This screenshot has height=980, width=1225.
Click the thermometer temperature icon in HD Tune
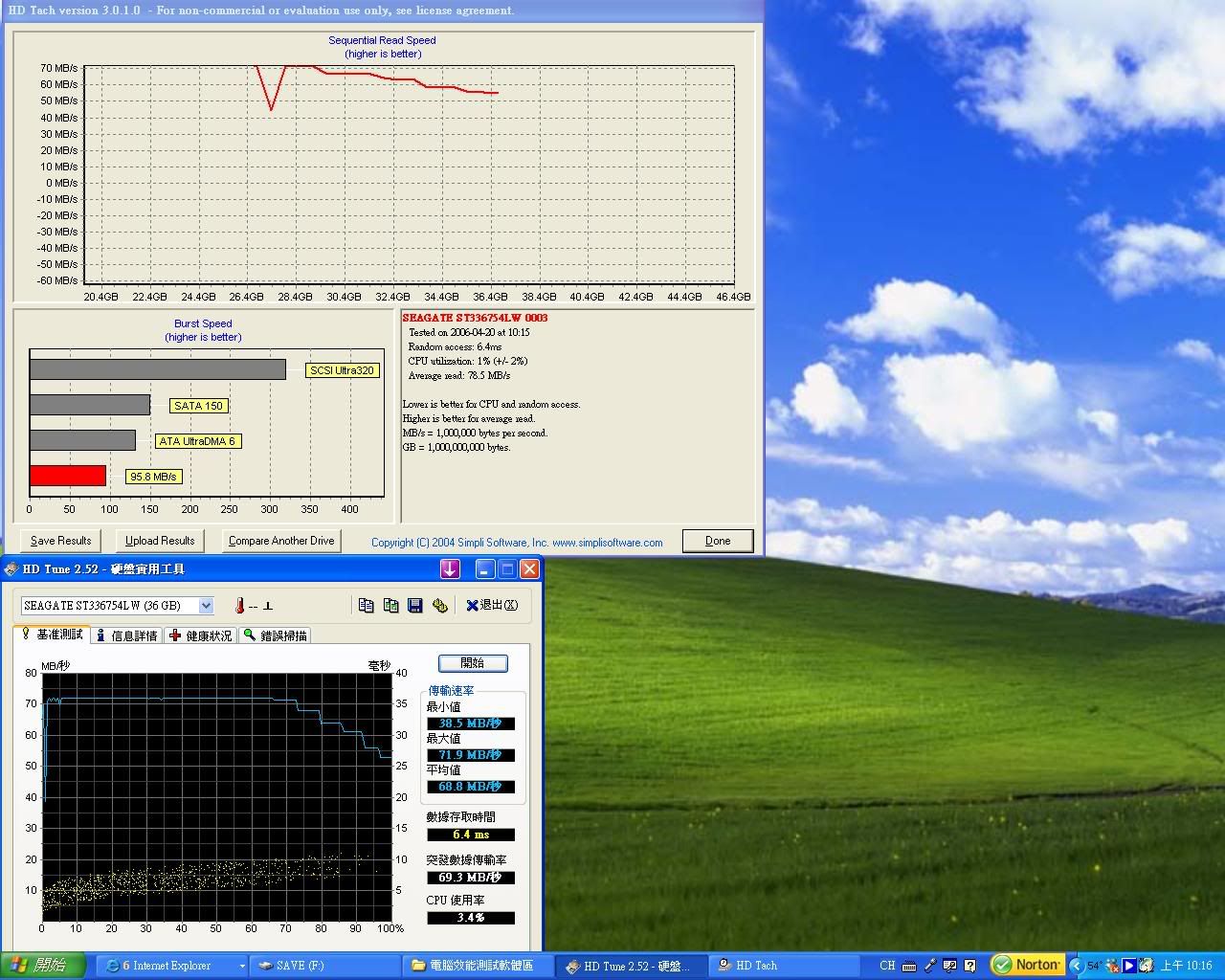(x=239, y=606)
